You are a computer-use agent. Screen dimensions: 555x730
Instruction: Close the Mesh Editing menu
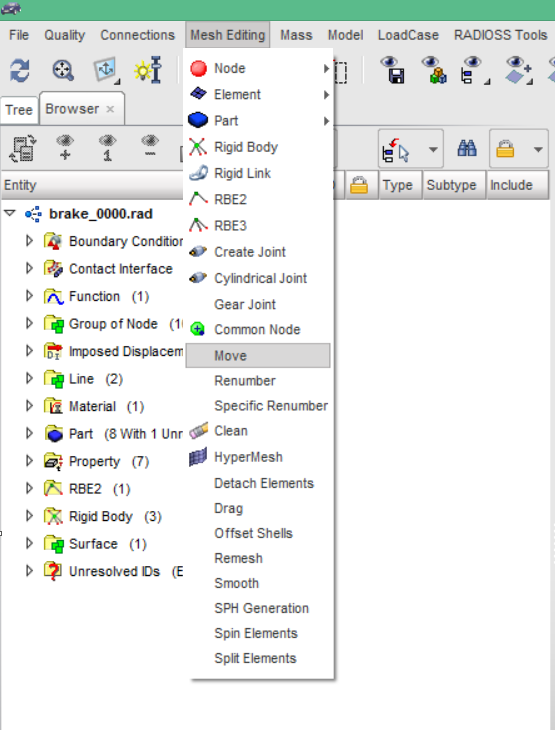(x=227, y=35)
